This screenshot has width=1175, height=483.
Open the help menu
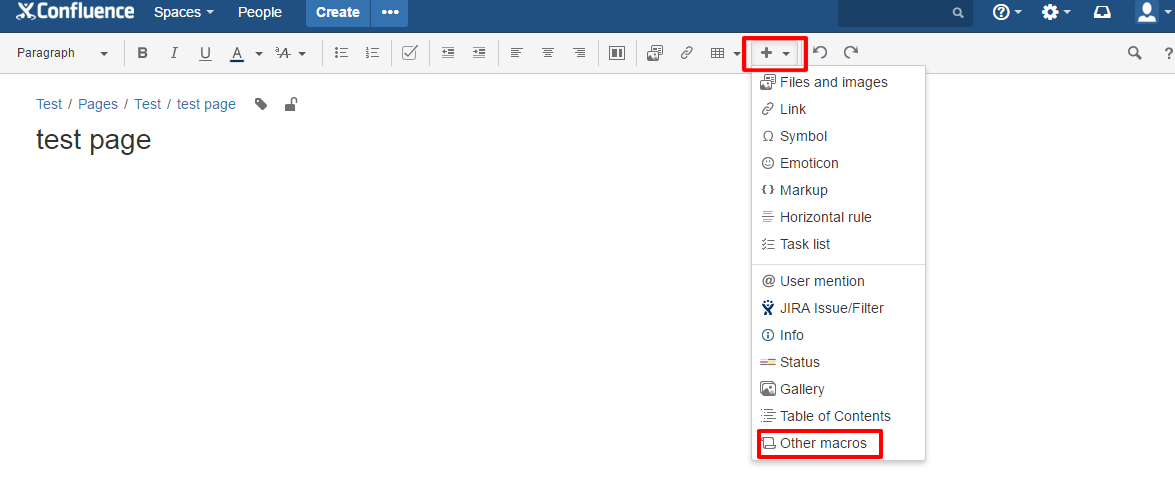[1007, 12]
